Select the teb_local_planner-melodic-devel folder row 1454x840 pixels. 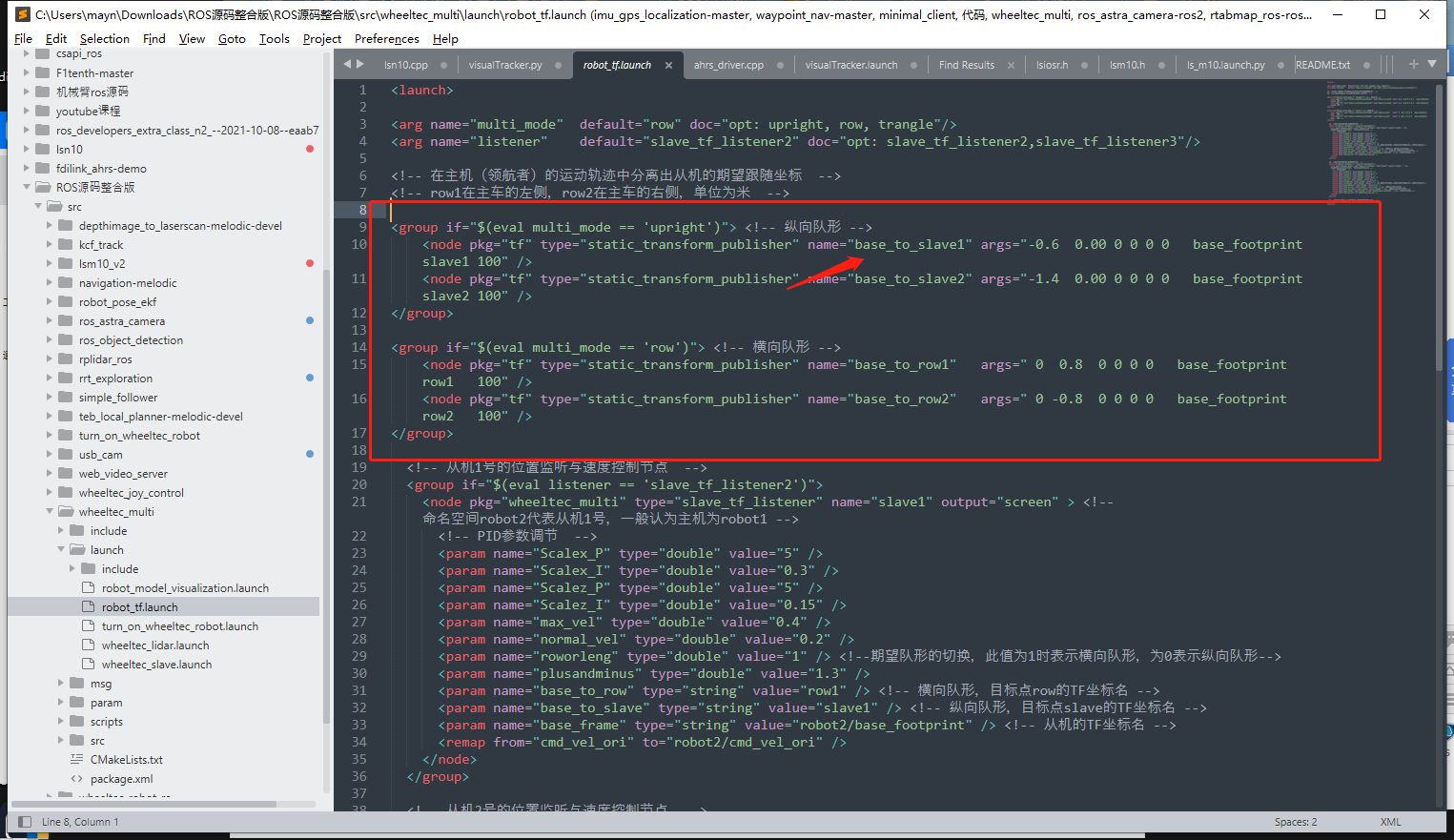pyautogui.click(x=164, y=417)
